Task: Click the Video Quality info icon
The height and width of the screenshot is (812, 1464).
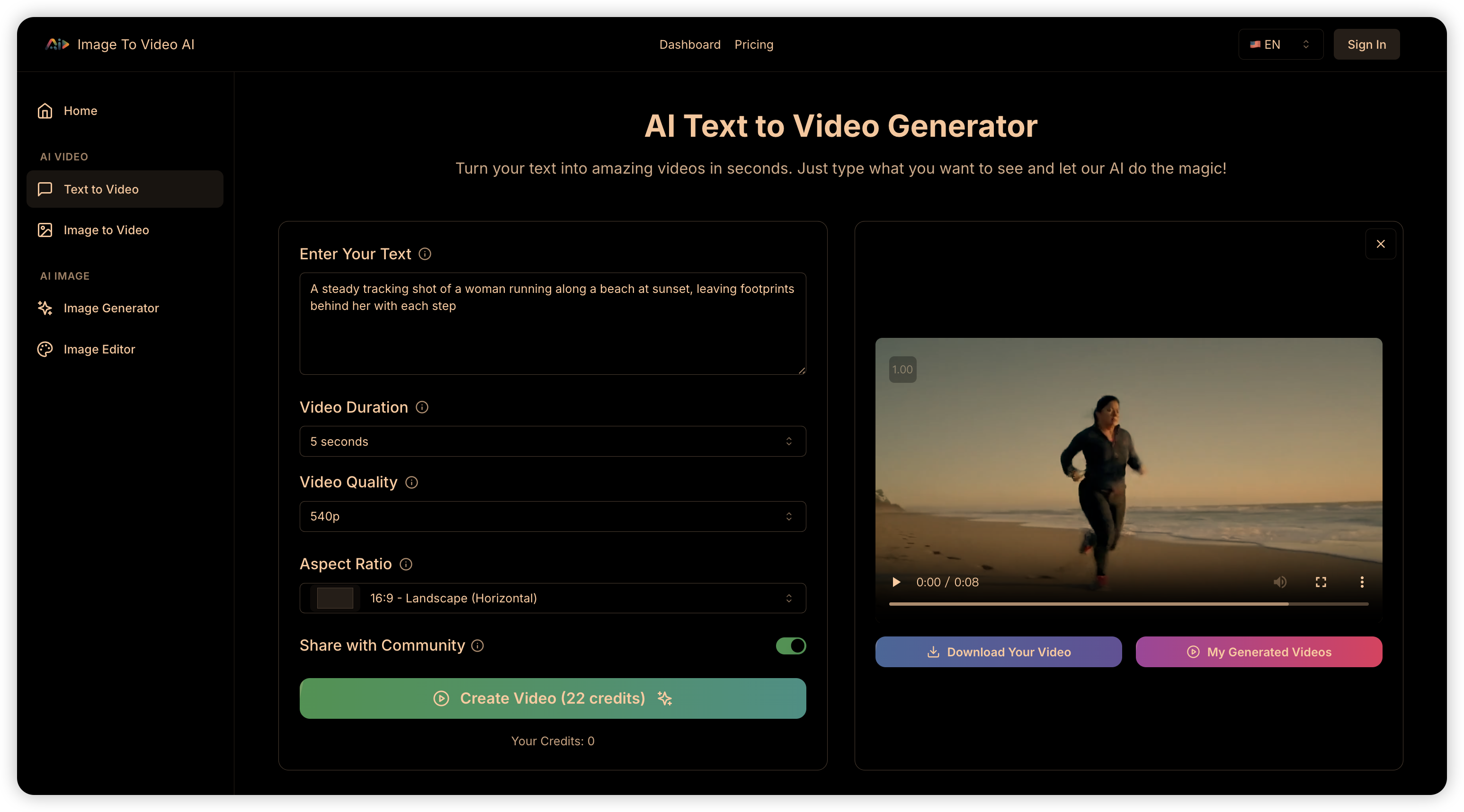Action: [411, 482]
